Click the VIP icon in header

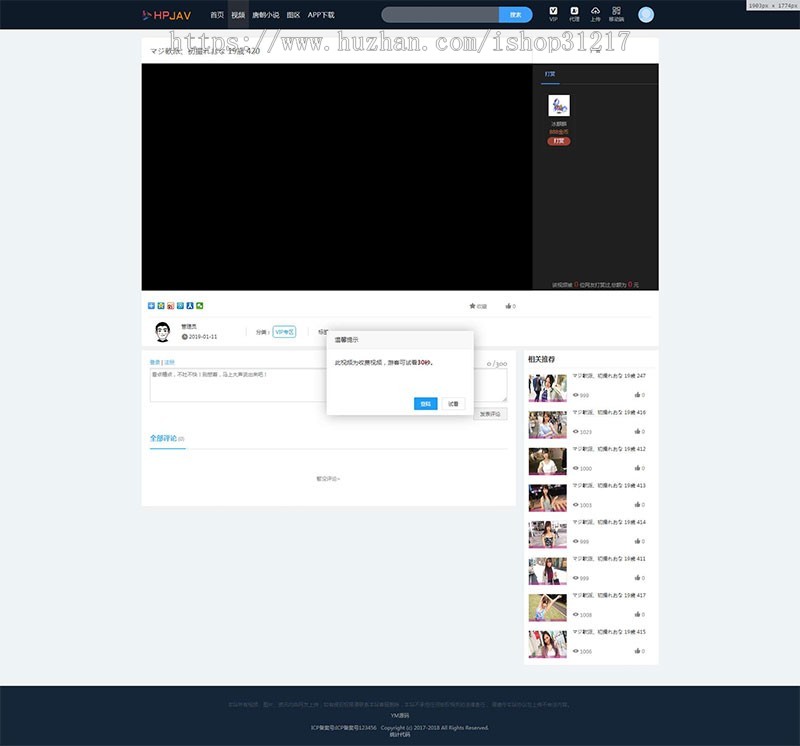click(553, 13)
